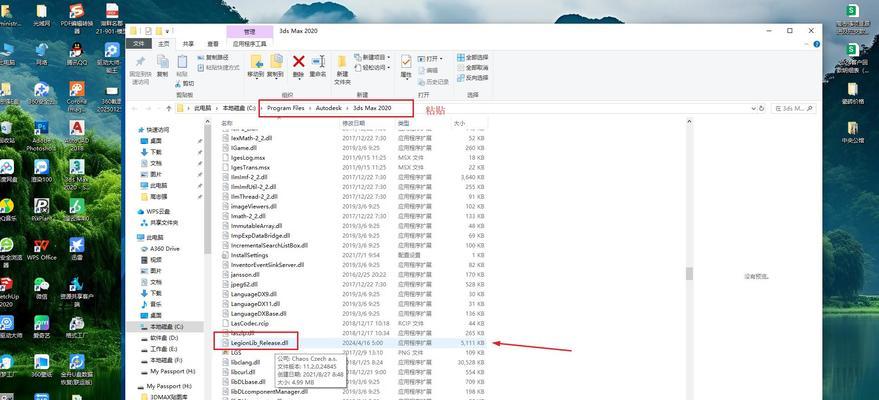This screenshot has height=400, width=879.
Task: Click the Paste clipboard icon
Action: 182,61
